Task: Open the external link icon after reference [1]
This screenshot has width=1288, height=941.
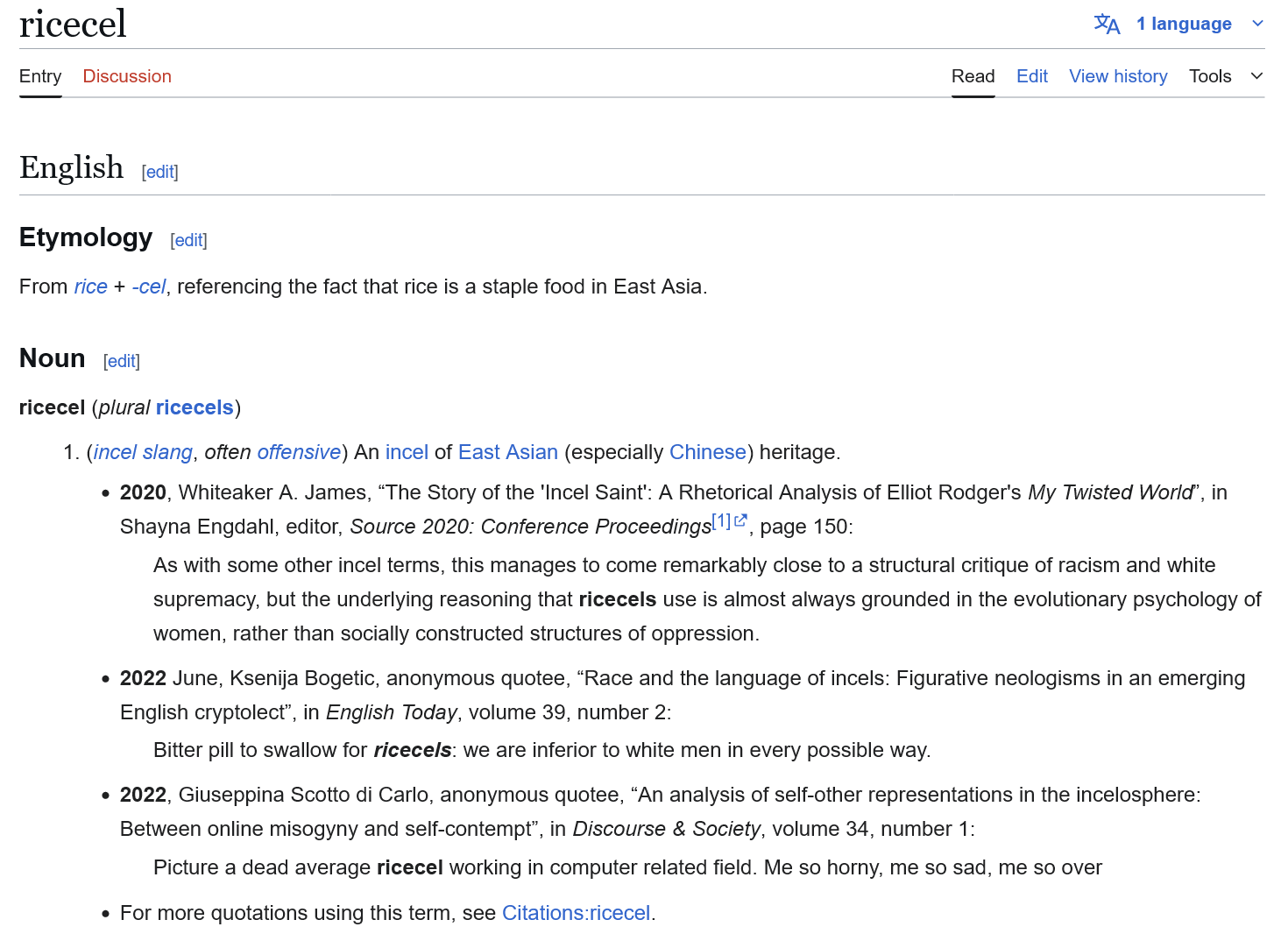Action: click(740, 520)
